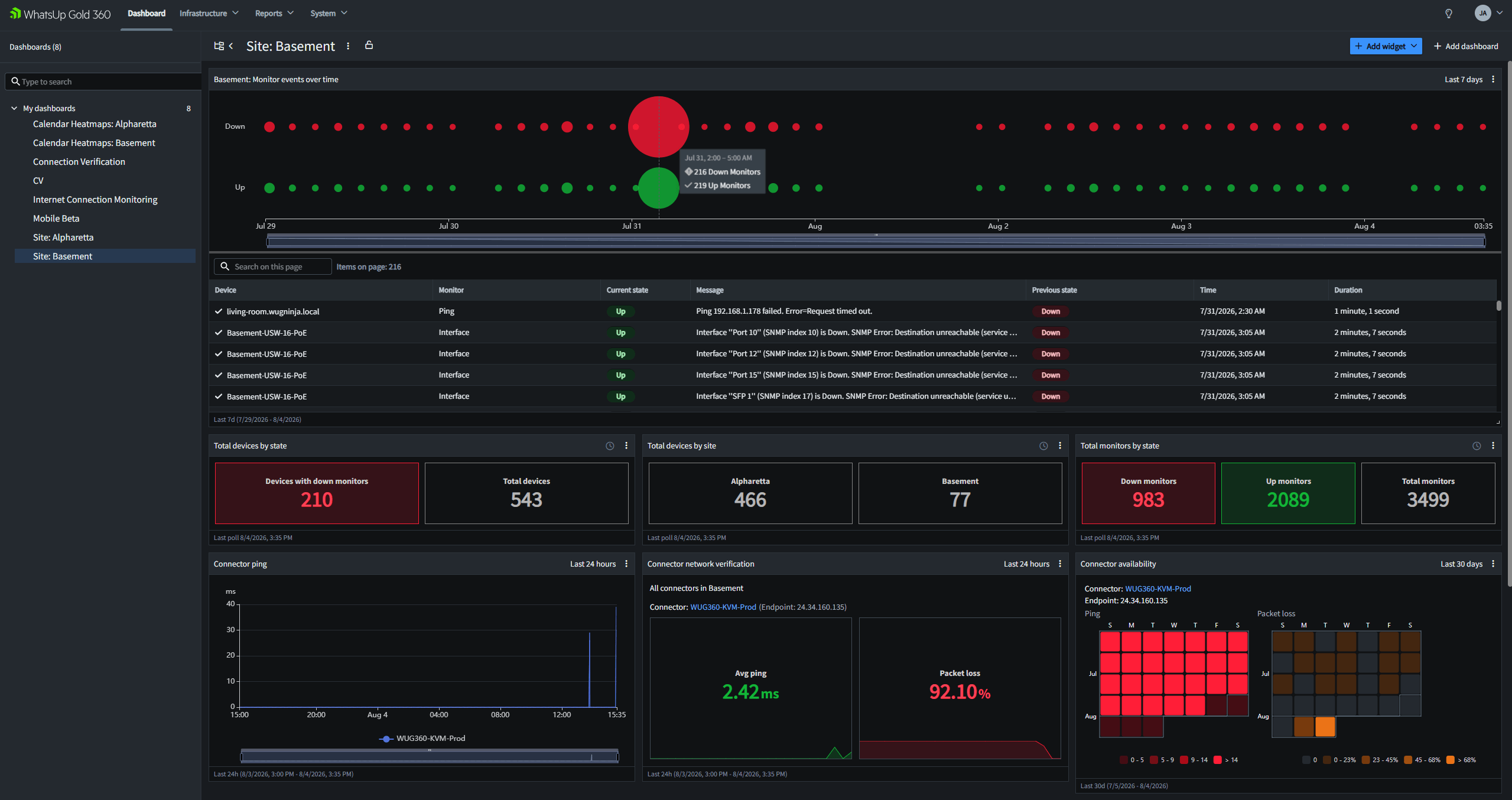Click the Total monitors 3499 tile
Viewport: 1512px width, 800px height.
[1428, 493]
